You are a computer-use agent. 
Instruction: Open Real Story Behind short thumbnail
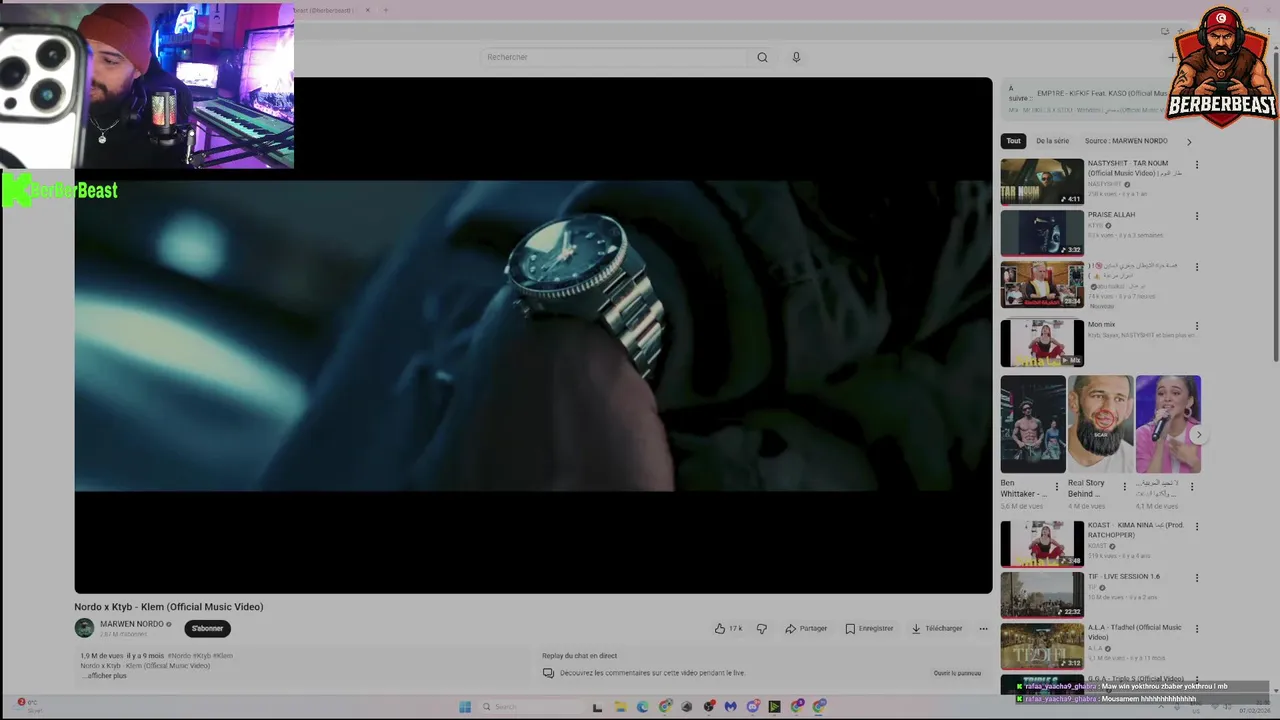coord(1100,424)
